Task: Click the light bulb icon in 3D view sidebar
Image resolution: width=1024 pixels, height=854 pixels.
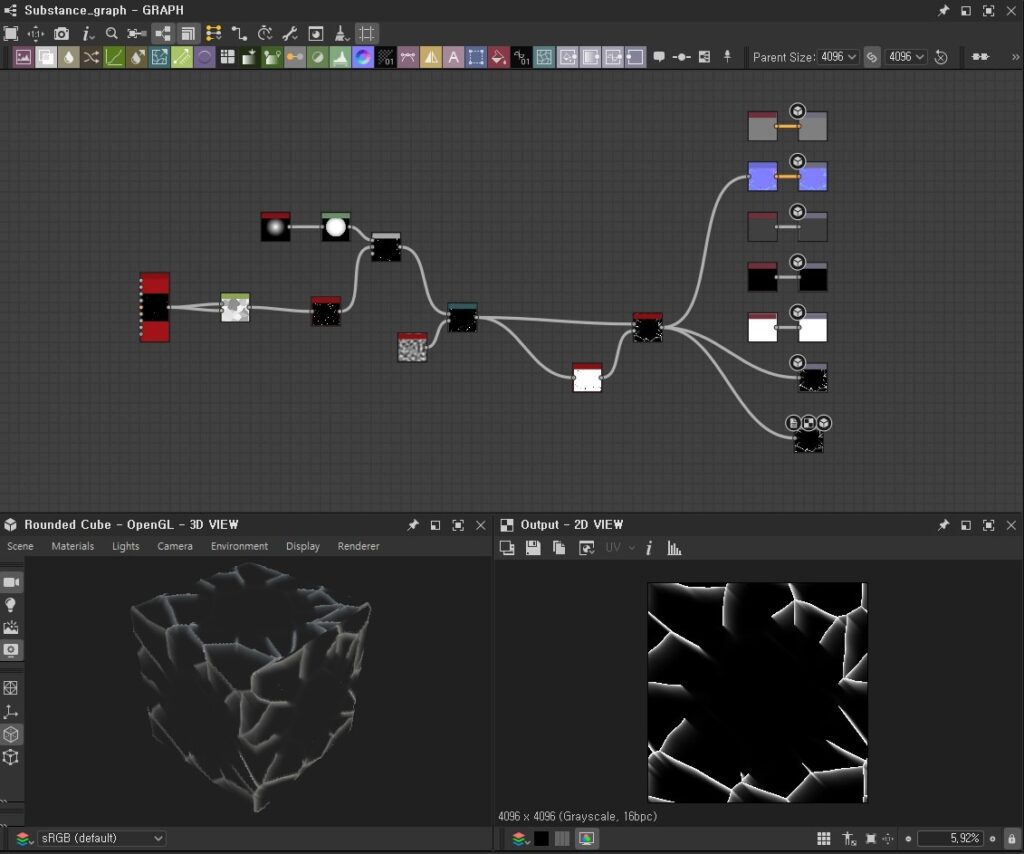Action: point(11,605)
